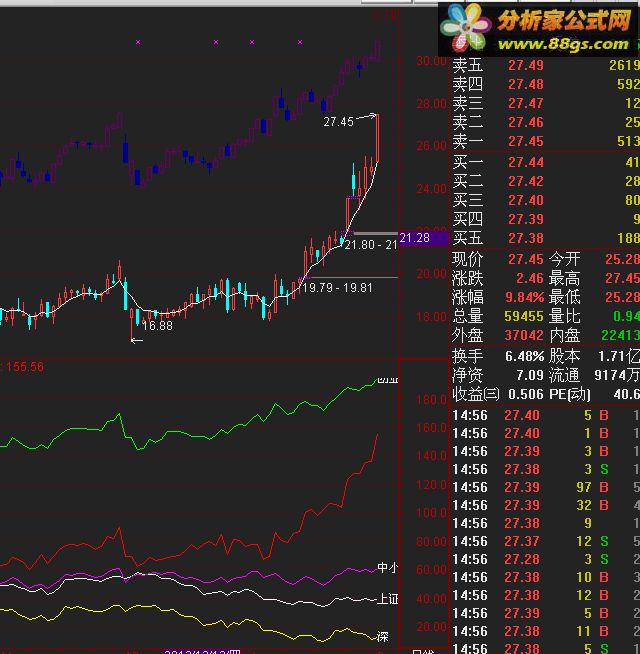This screenshot has height=654, width=640.
Task: Select the 深 index line label
Action: [x=383, y=637]
